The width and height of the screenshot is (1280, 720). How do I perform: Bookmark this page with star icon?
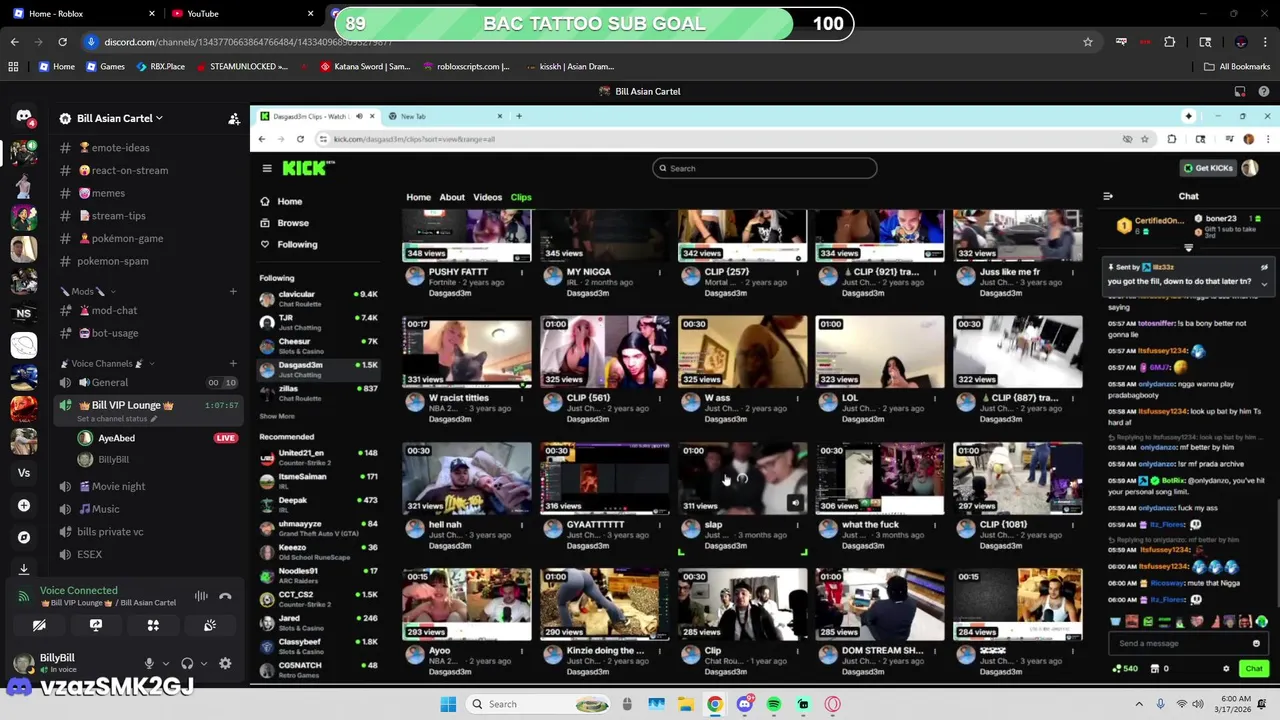1088,42
